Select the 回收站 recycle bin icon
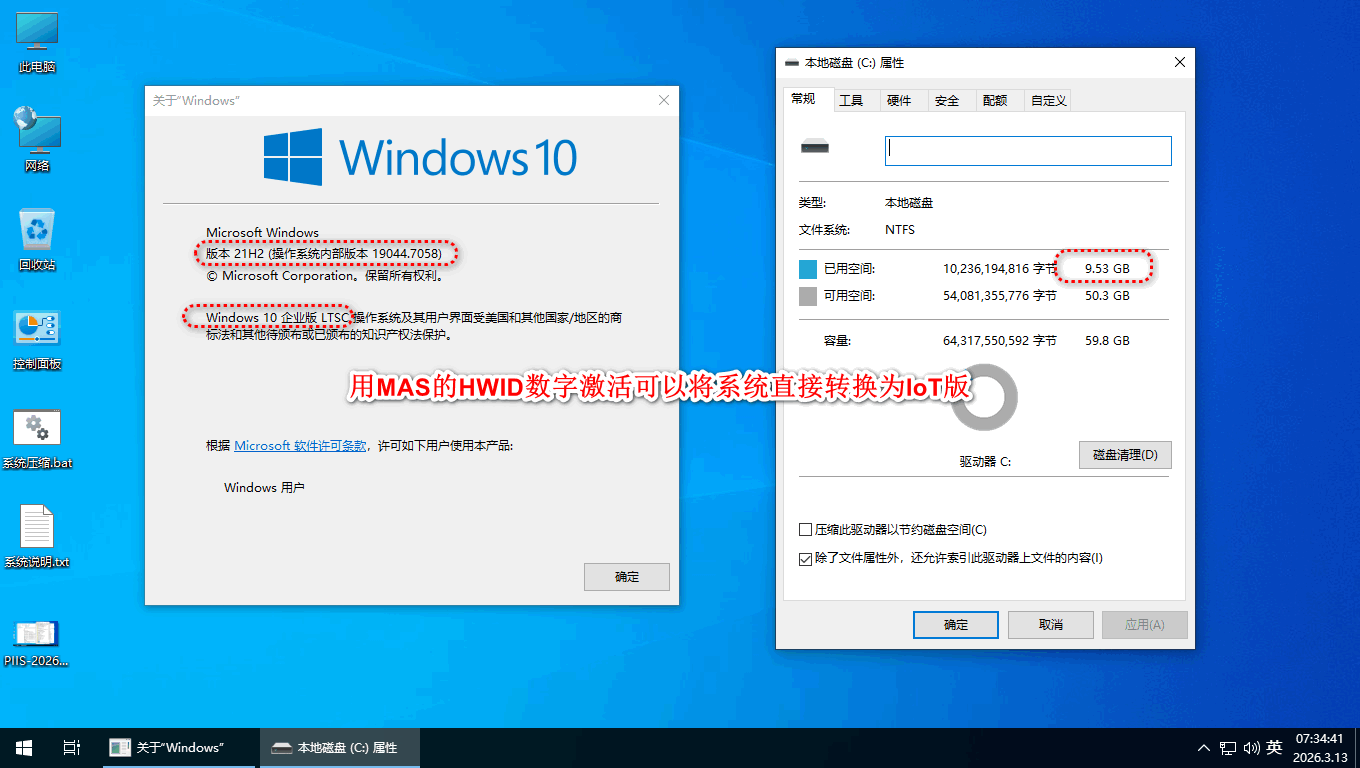This screenshot has width=1360, height=768. coord(37,240)
